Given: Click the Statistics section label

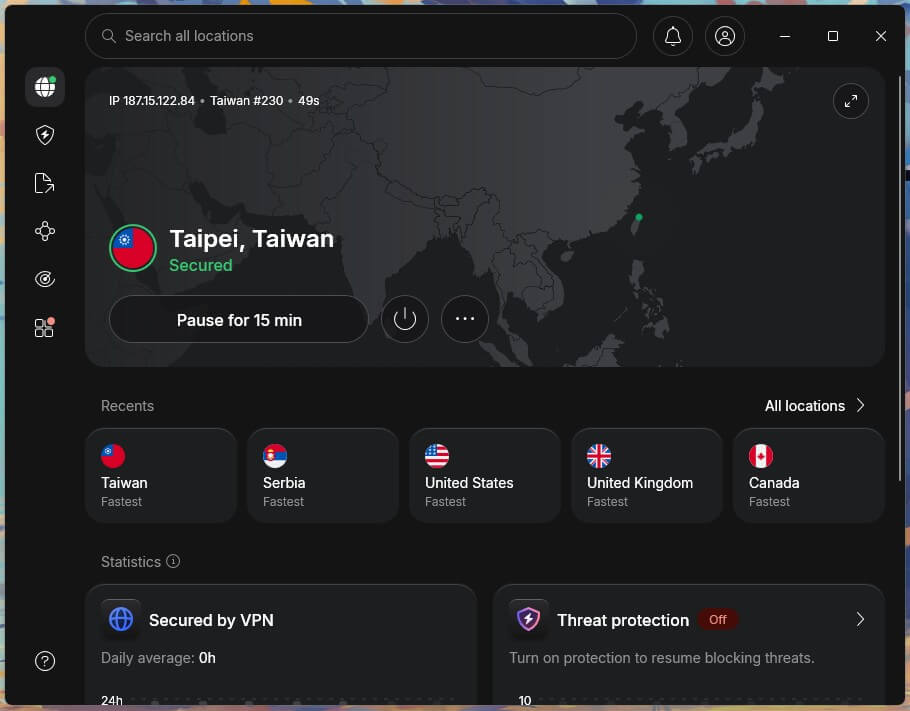Looking at the screenshot, I should [x=131, y=562].
